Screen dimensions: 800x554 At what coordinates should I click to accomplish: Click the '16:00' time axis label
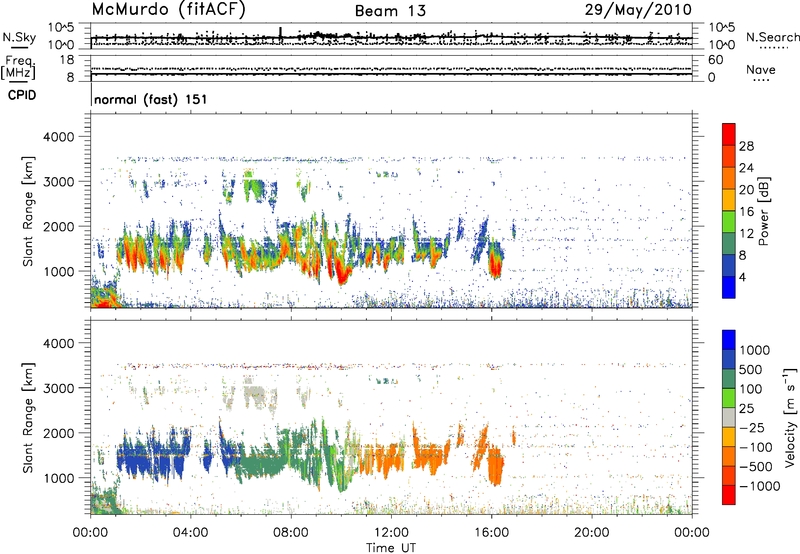click(491, 533)
